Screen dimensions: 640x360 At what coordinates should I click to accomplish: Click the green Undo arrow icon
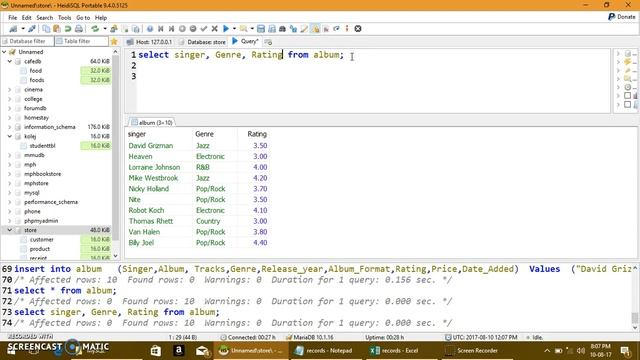pyautogui.click(x=68, y=29)
